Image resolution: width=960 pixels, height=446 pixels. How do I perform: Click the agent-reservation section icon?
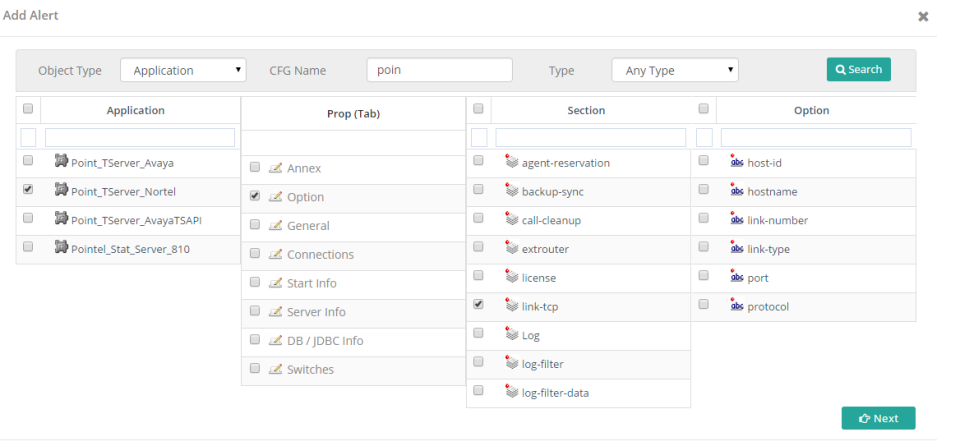pos(512,161)
